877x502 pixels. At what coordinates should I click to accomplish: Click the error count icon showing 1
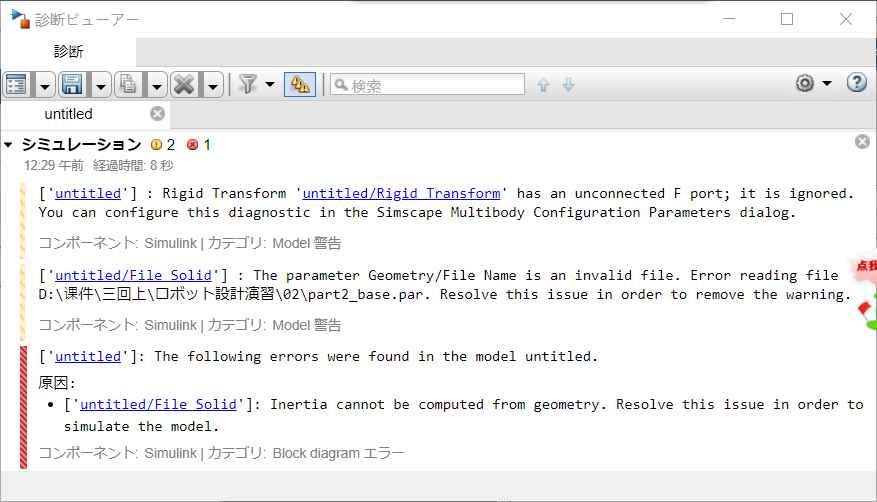(192, 145)
